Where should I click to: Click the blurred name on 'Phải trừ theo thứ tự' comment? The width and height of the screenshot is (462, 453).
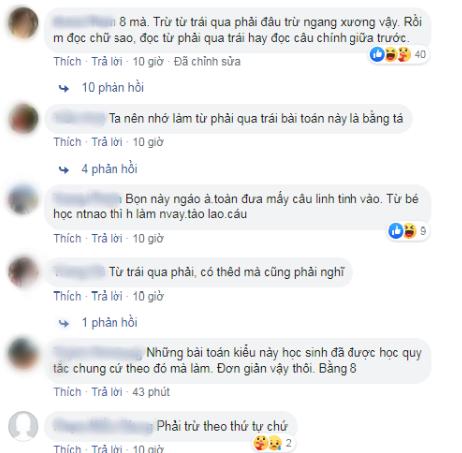(x=103, y=426)
